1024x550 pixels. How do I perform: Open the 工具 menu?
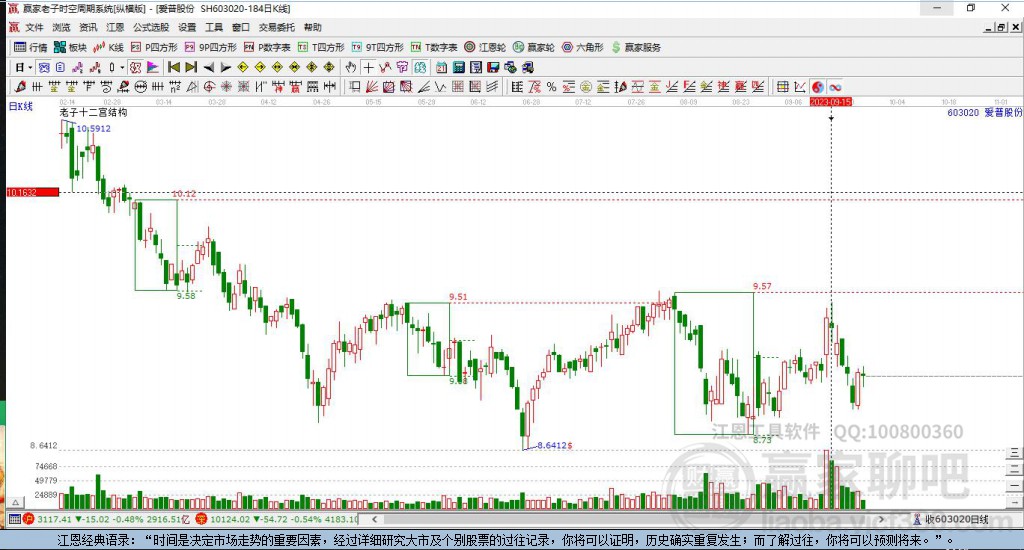(x=214, y=27)
